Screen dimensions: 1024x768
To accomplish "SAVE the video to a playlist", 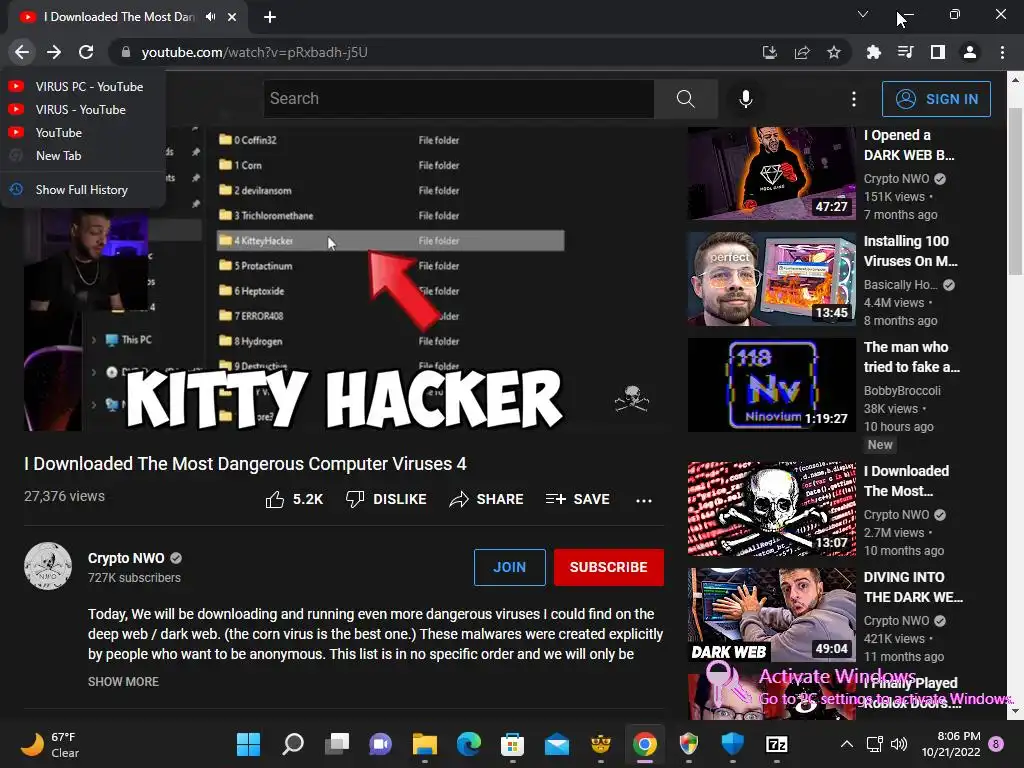I will pyautogui.click(x=577, y=500).
